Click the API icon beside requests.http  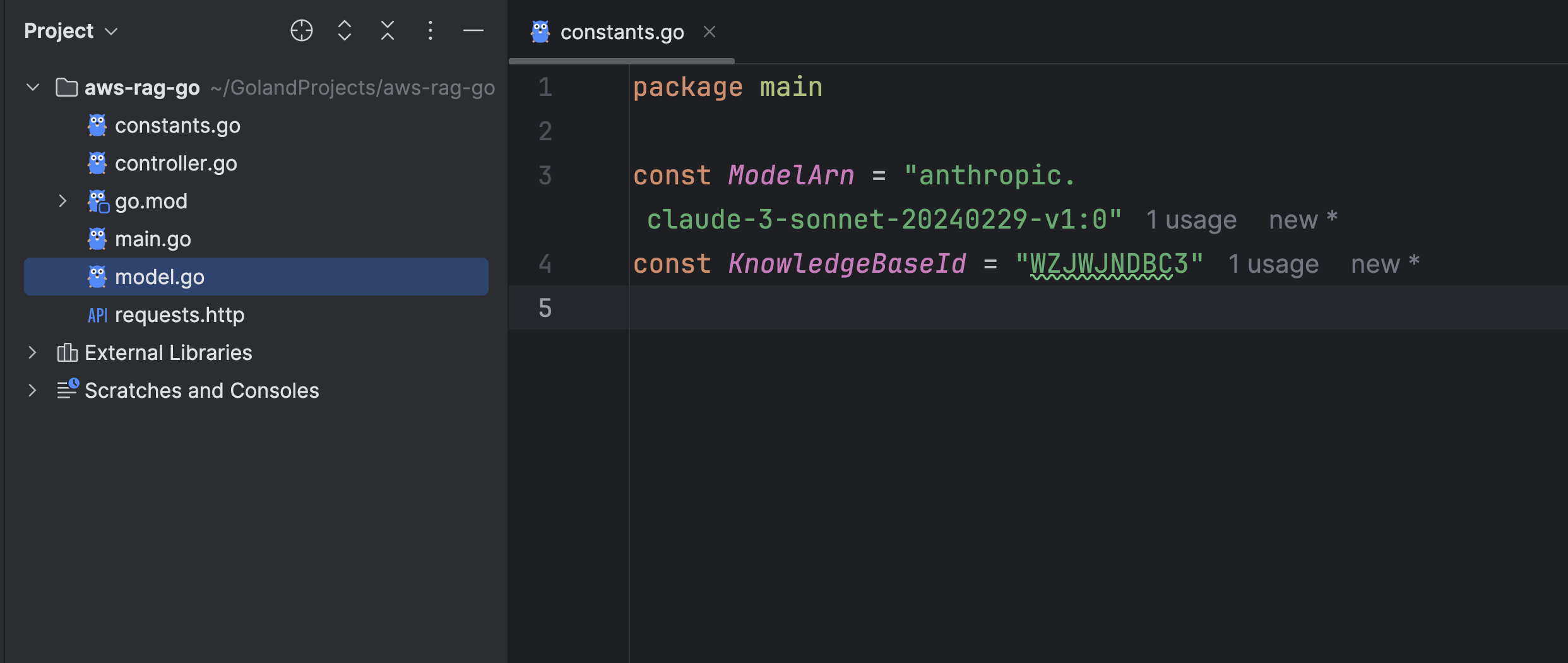[x=97, y=315]
